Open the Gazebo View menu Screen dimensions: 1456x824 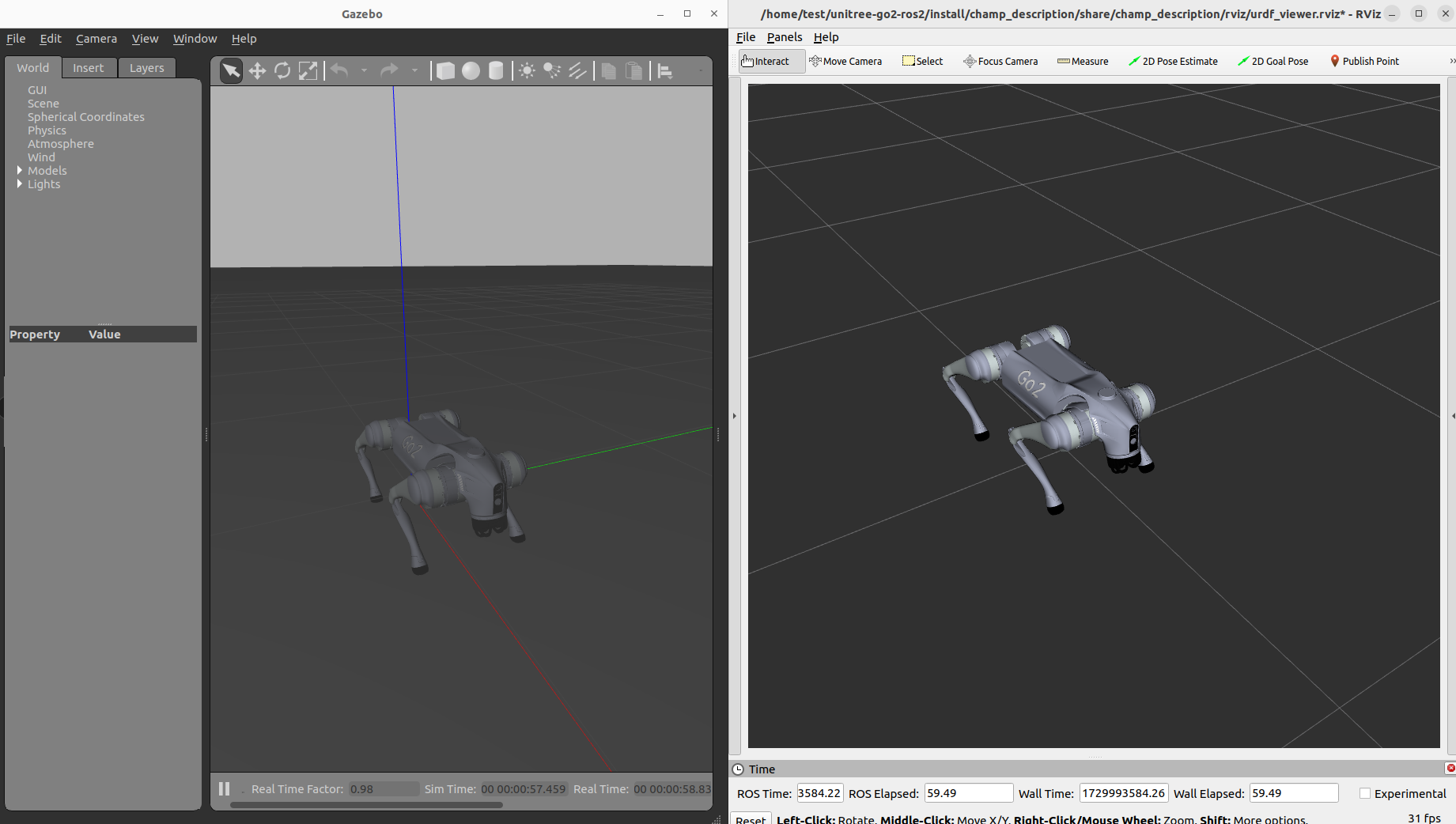coord(145,39)
